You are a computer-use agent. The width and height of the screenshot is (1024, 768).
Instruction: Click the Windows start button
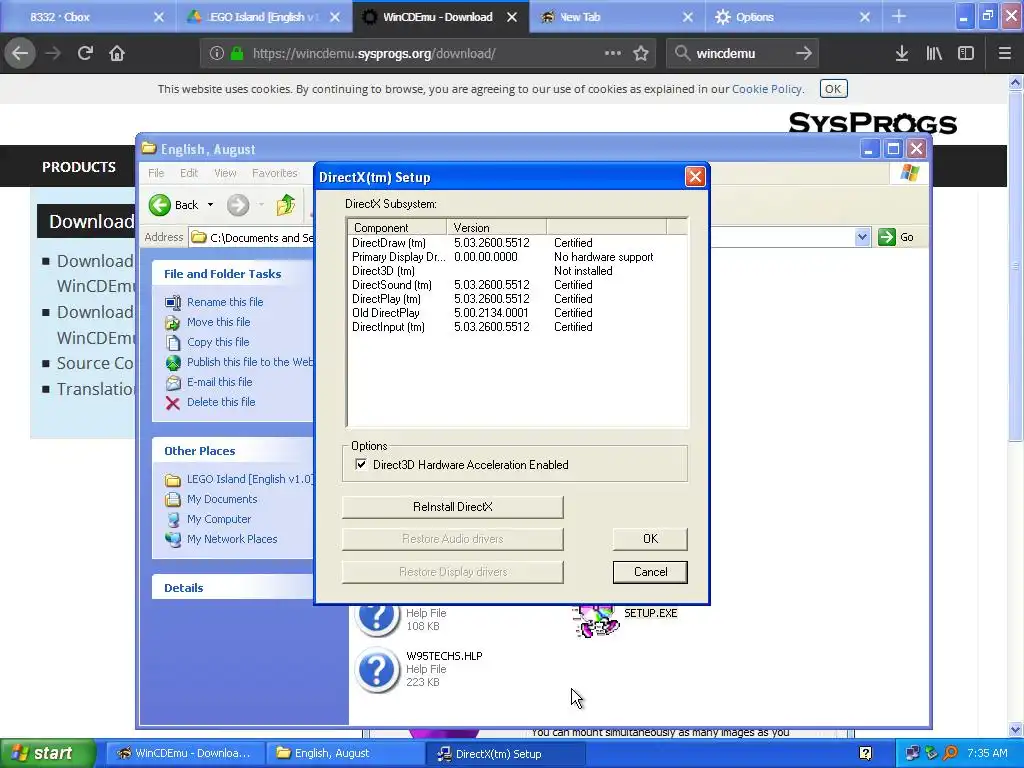coord(48,754)
